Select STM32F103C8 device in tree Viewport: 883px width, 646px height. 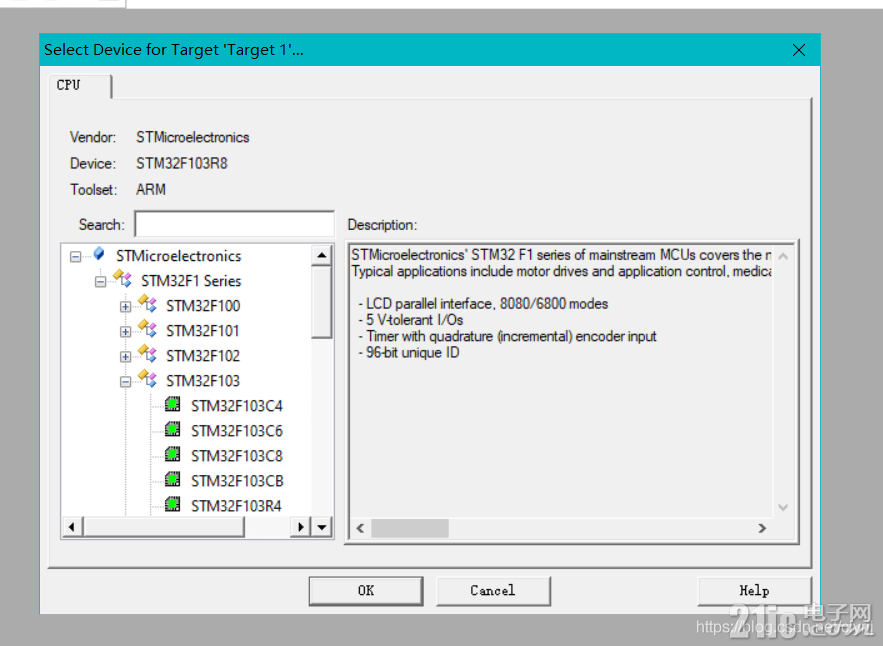coord(237,456)
